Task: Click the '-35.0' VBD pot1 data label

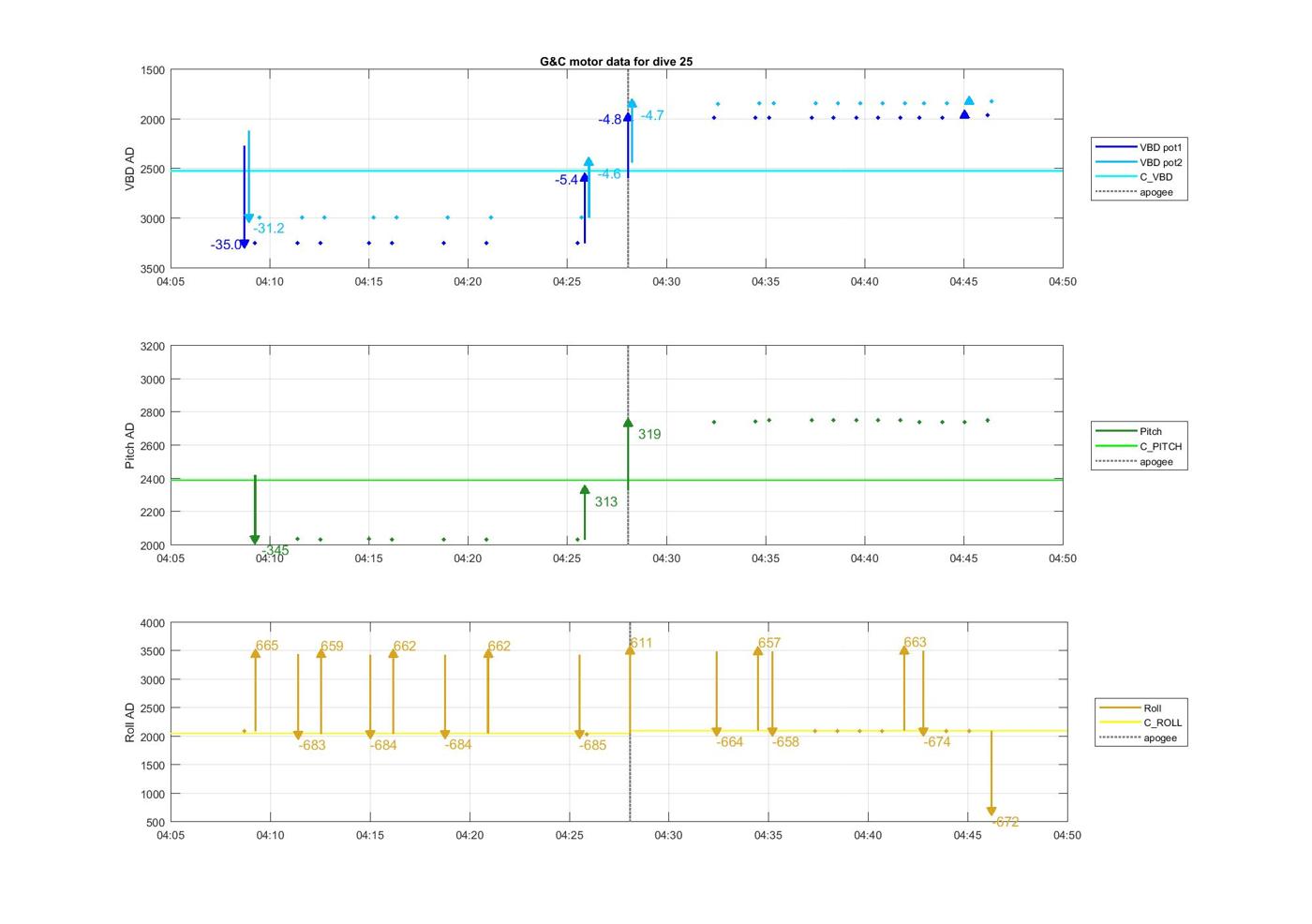Action: point(226,245)
